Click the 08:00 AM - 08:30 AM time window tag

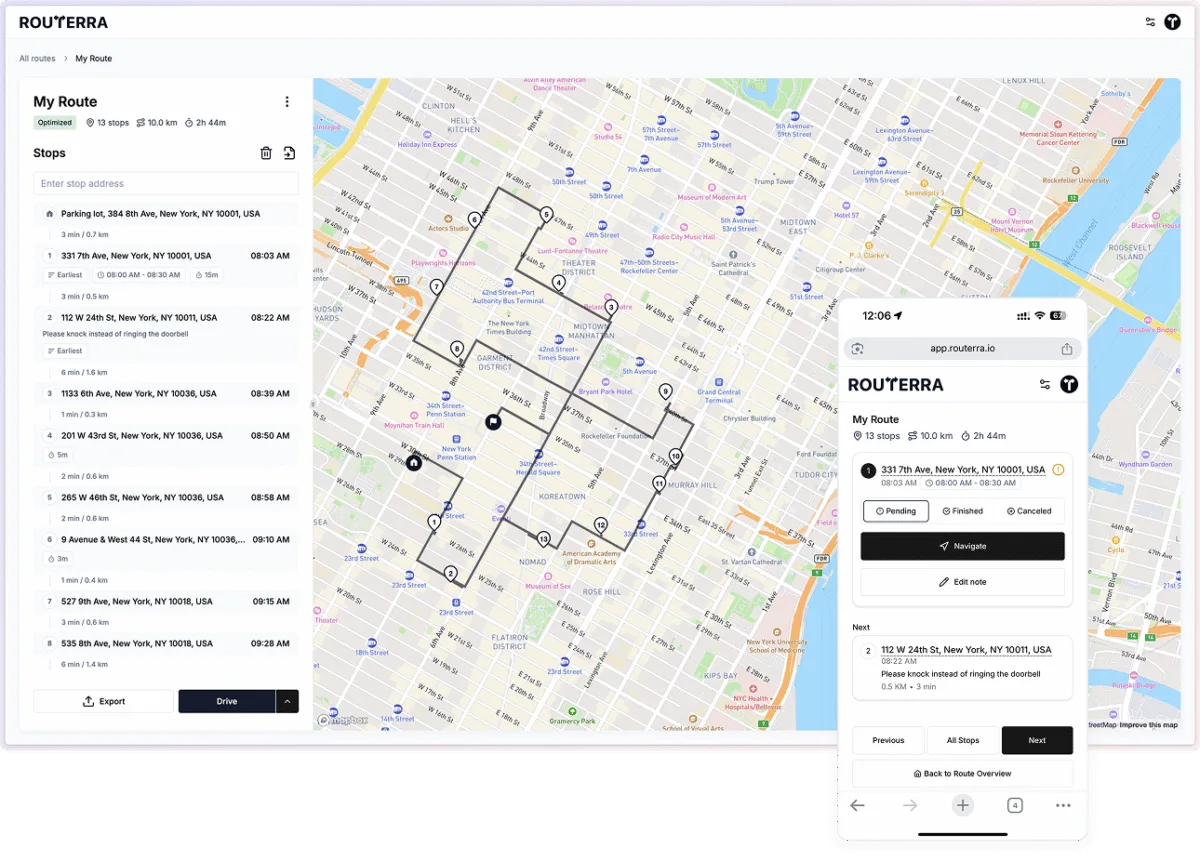tap(138, 275)
